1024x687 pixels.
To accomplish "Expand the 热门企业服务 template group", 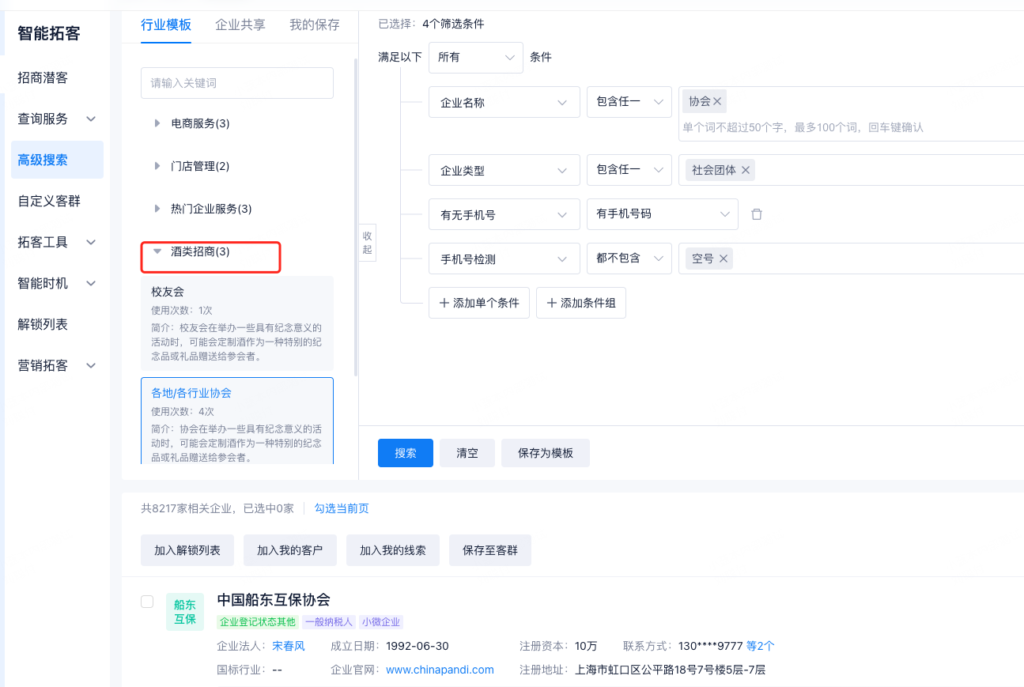I will click(x=157, y=209).
